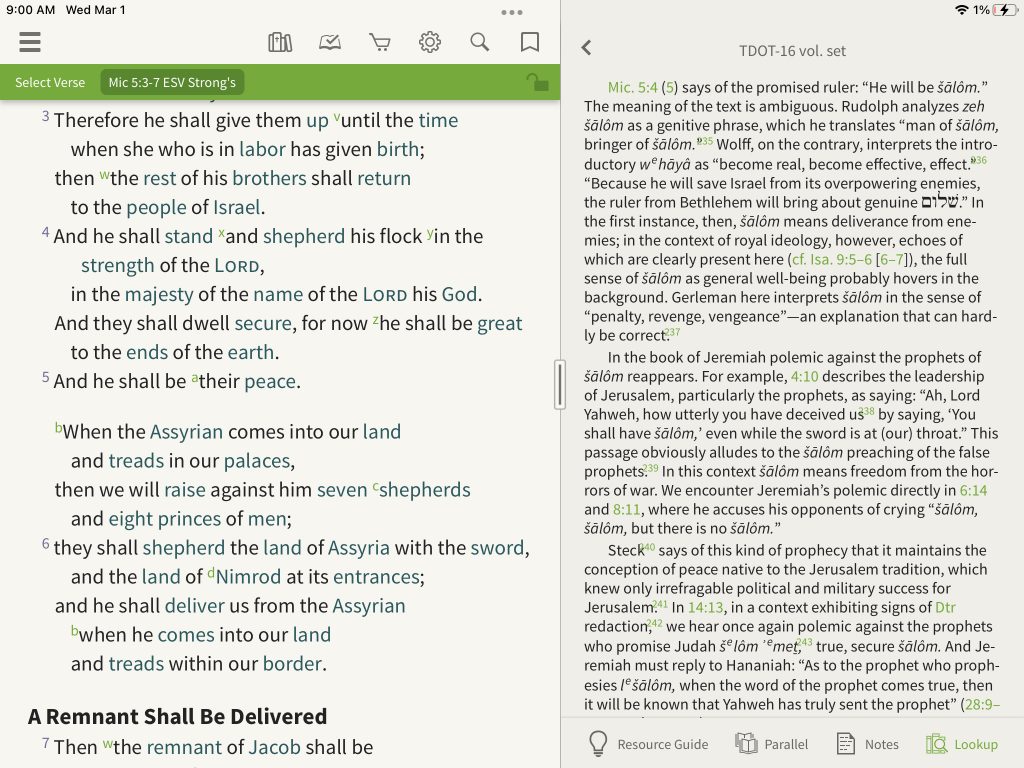
Task: Open the settings gear
Action: 430,42
